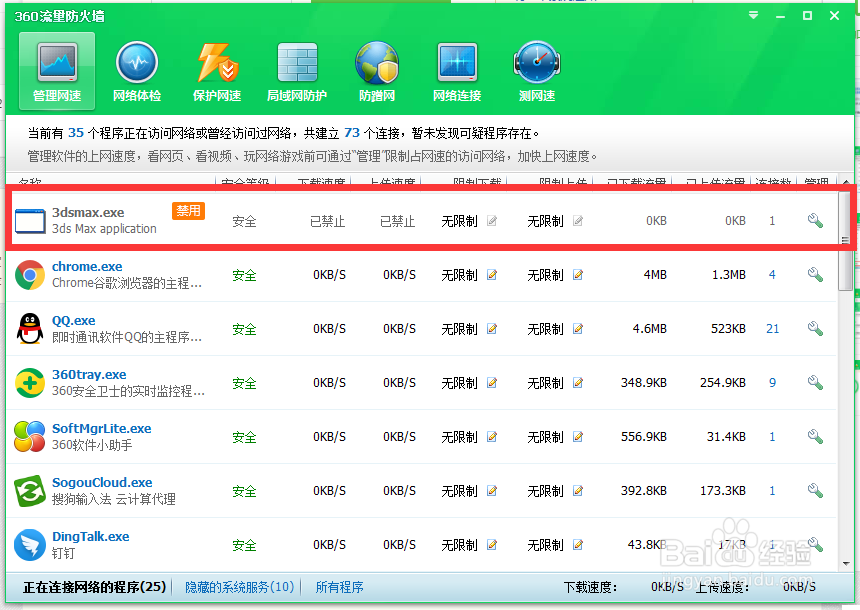Image resolution: width=860 pixels, height=610 pixels.
Task: Click the 安全 rating for chrome.exe
Action: click(244, 275)
